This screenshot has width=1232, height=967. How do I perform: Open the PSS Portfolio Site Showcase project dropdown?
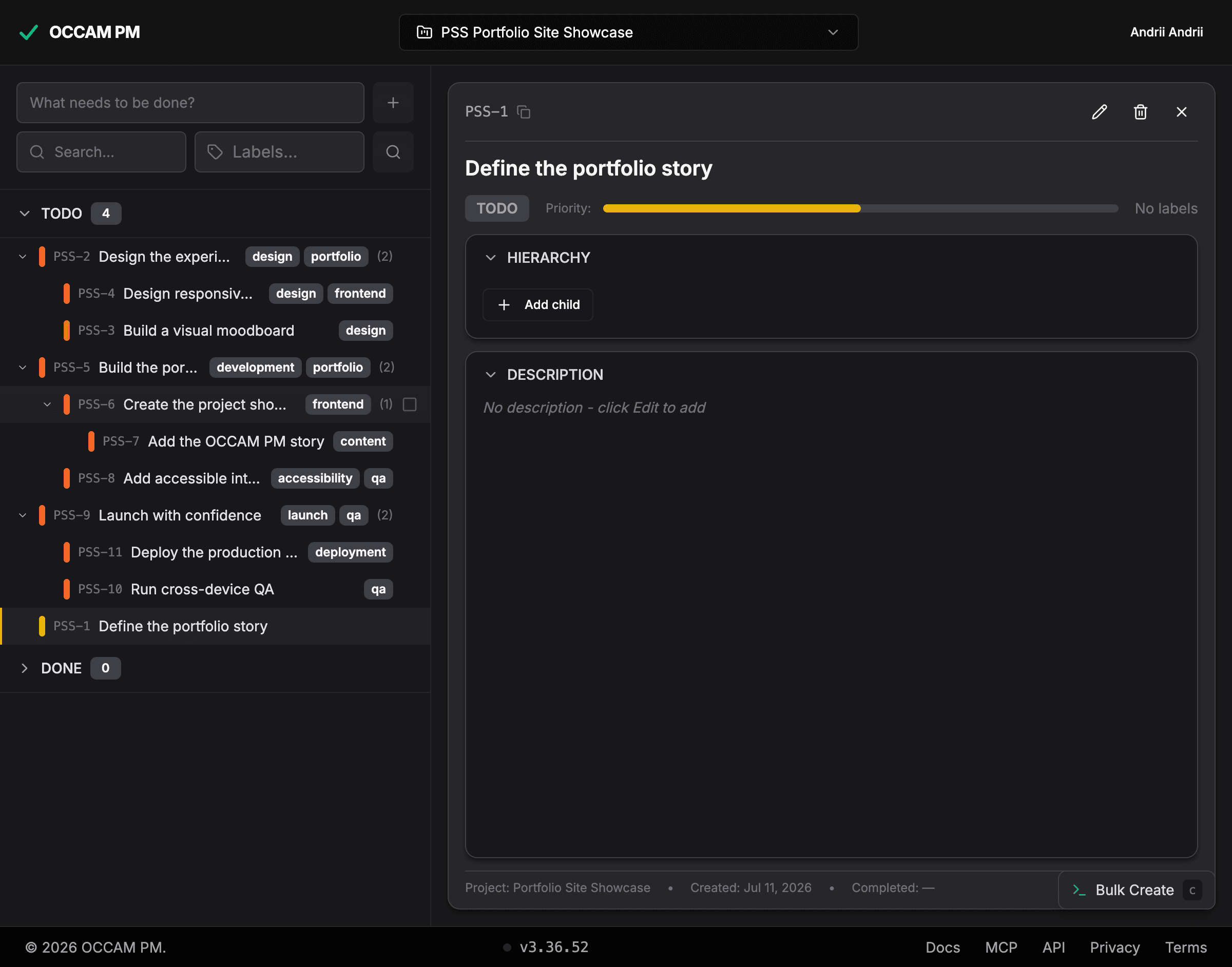(628, 32)
